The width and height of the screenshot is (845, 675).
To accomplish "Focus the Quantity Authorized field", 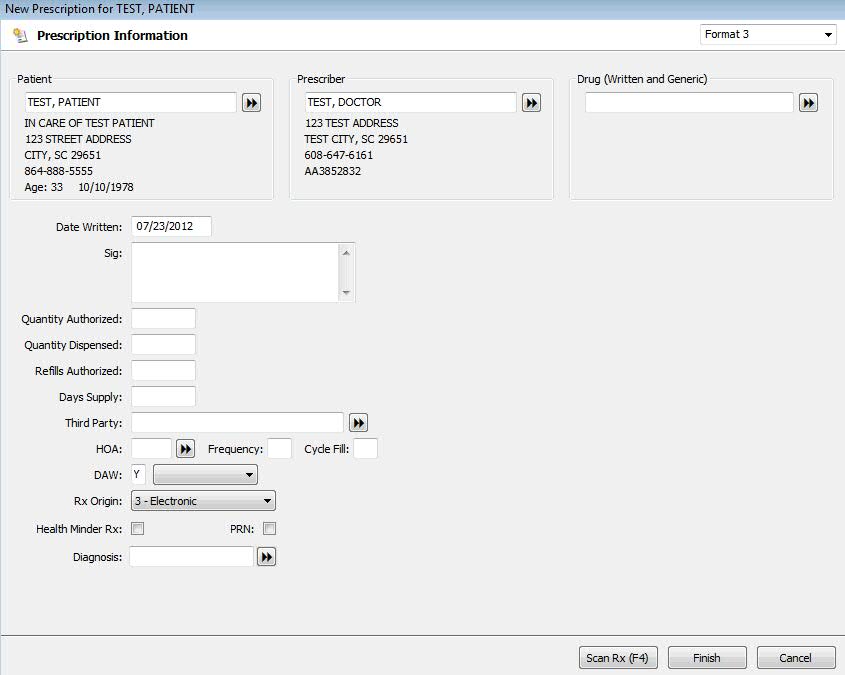I will click(163, 319).
